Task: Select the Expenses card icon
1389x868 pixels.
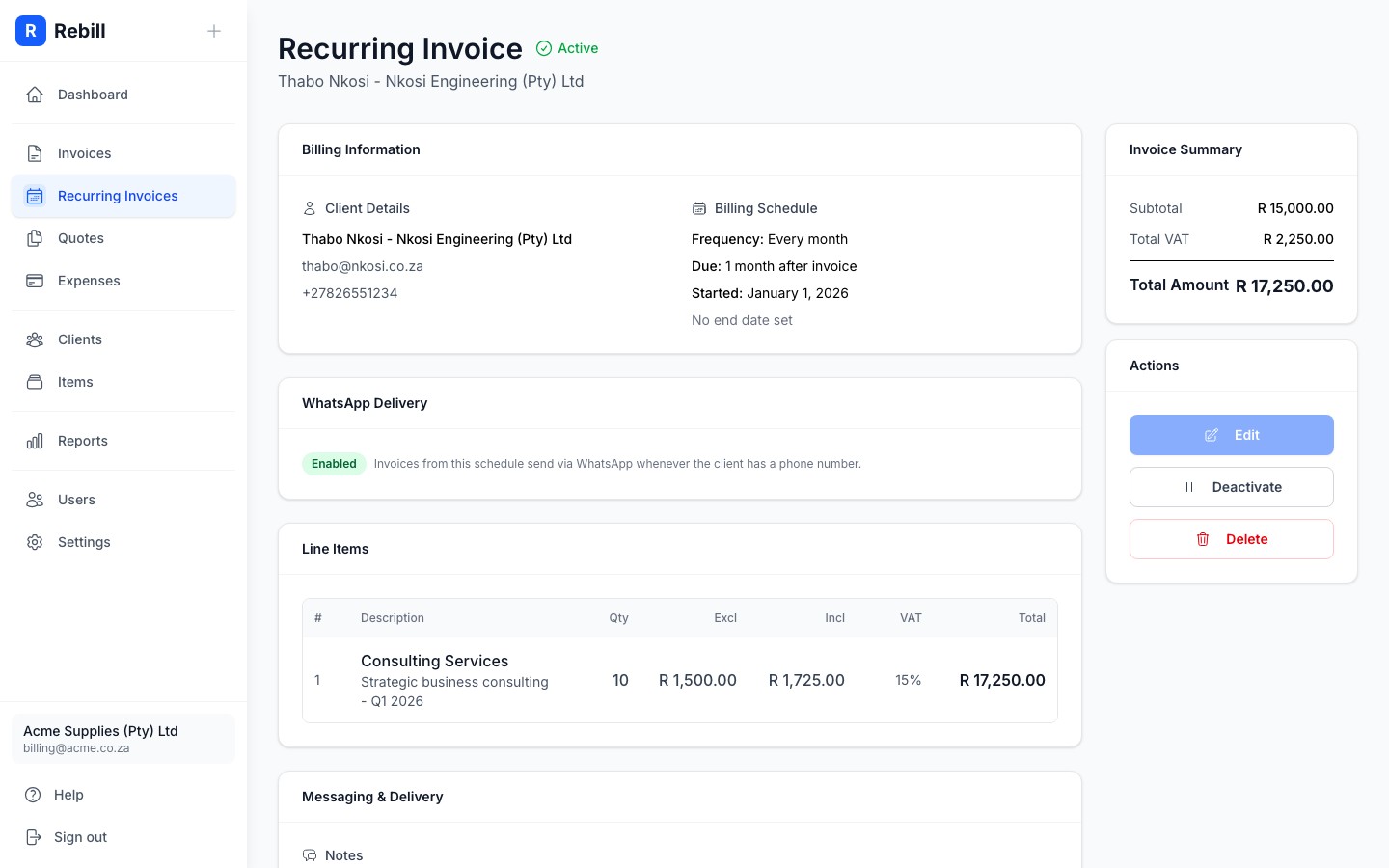Action: pos(35,281)
